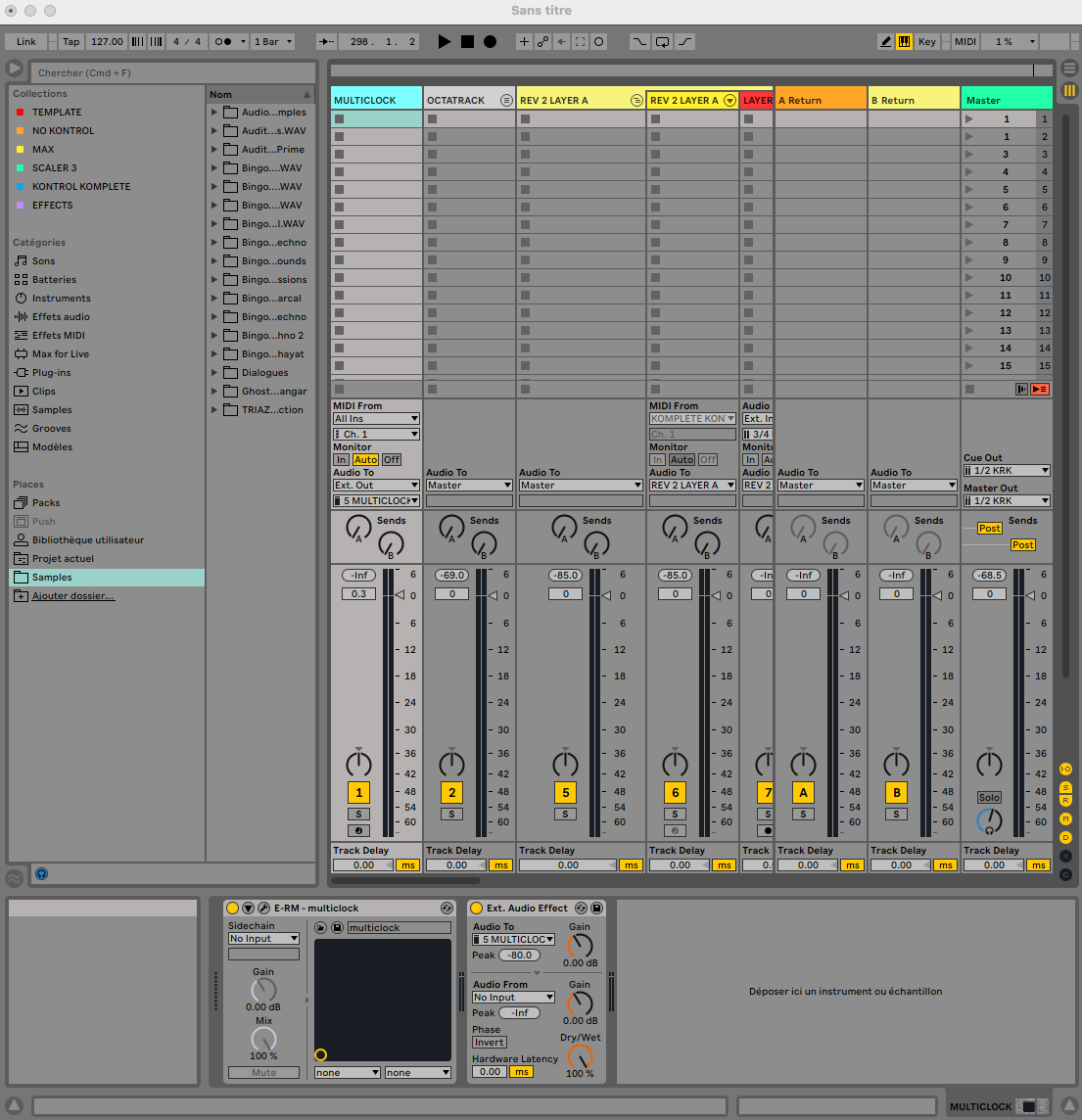
Task: Click save preset icon on Ext. Audio Effect
Action: coord(596,908)
